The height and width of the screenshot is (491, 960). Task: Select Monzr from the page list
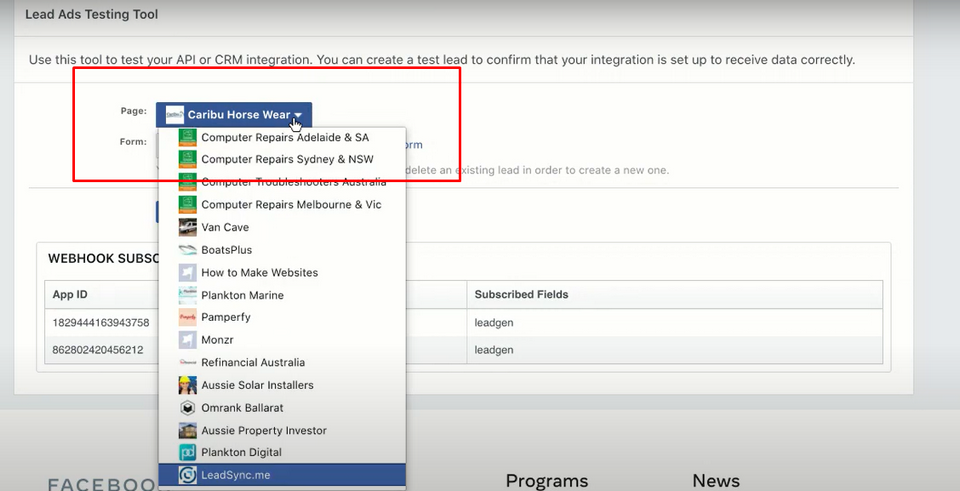(x=217, y=340)
